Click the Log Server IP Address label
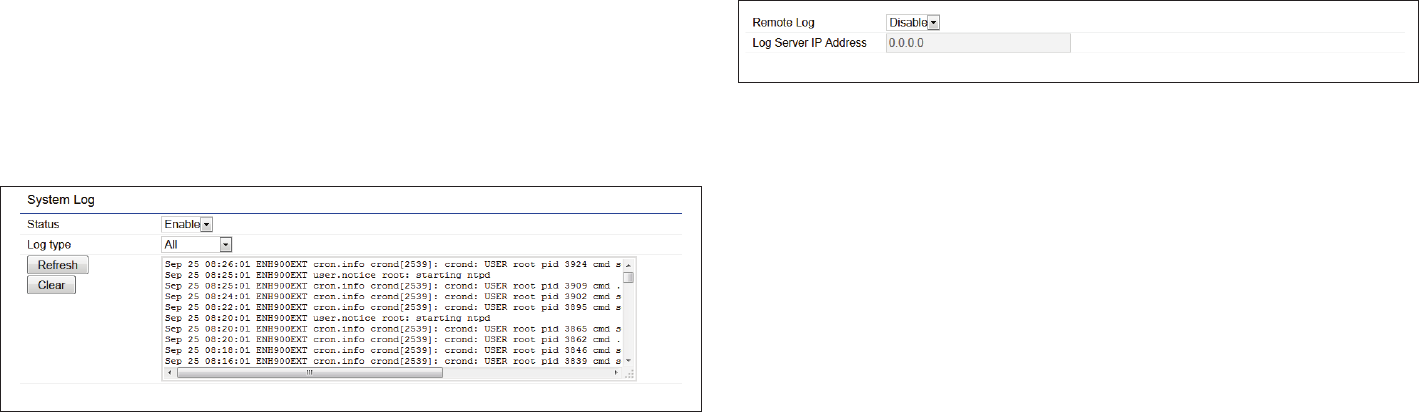Image resolution: width=1419 pixels, height=412 pixels. click(x=809, y=44)
